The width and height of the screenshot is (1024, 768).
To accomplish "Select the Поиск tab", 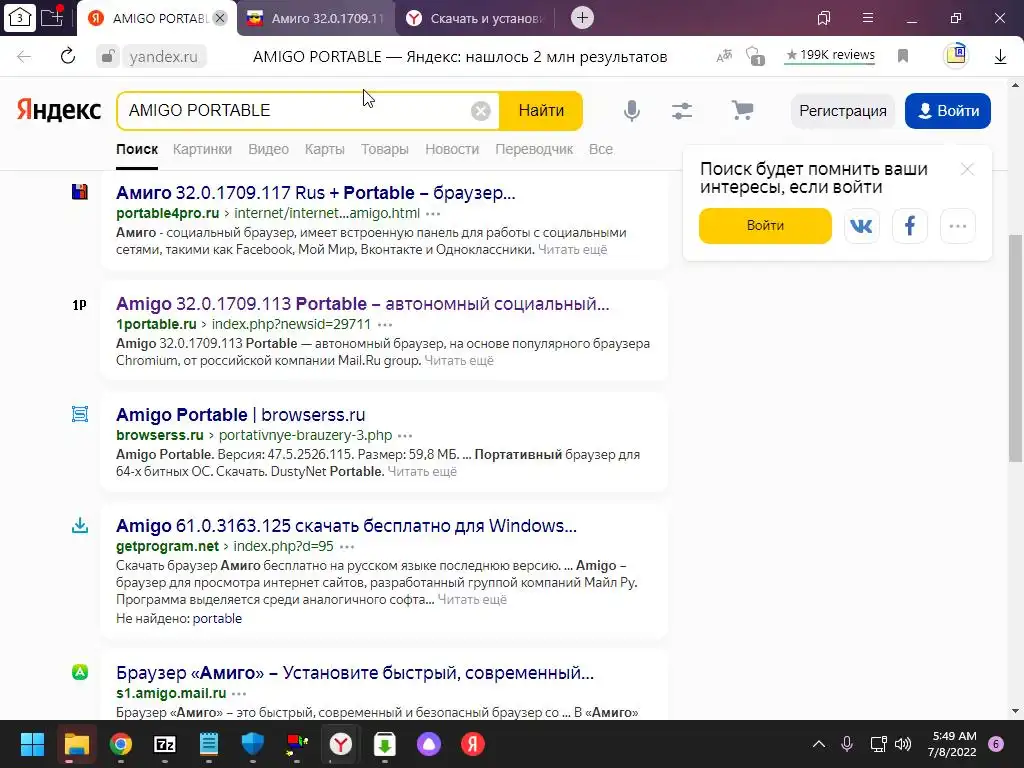I will tap(137, 150).
